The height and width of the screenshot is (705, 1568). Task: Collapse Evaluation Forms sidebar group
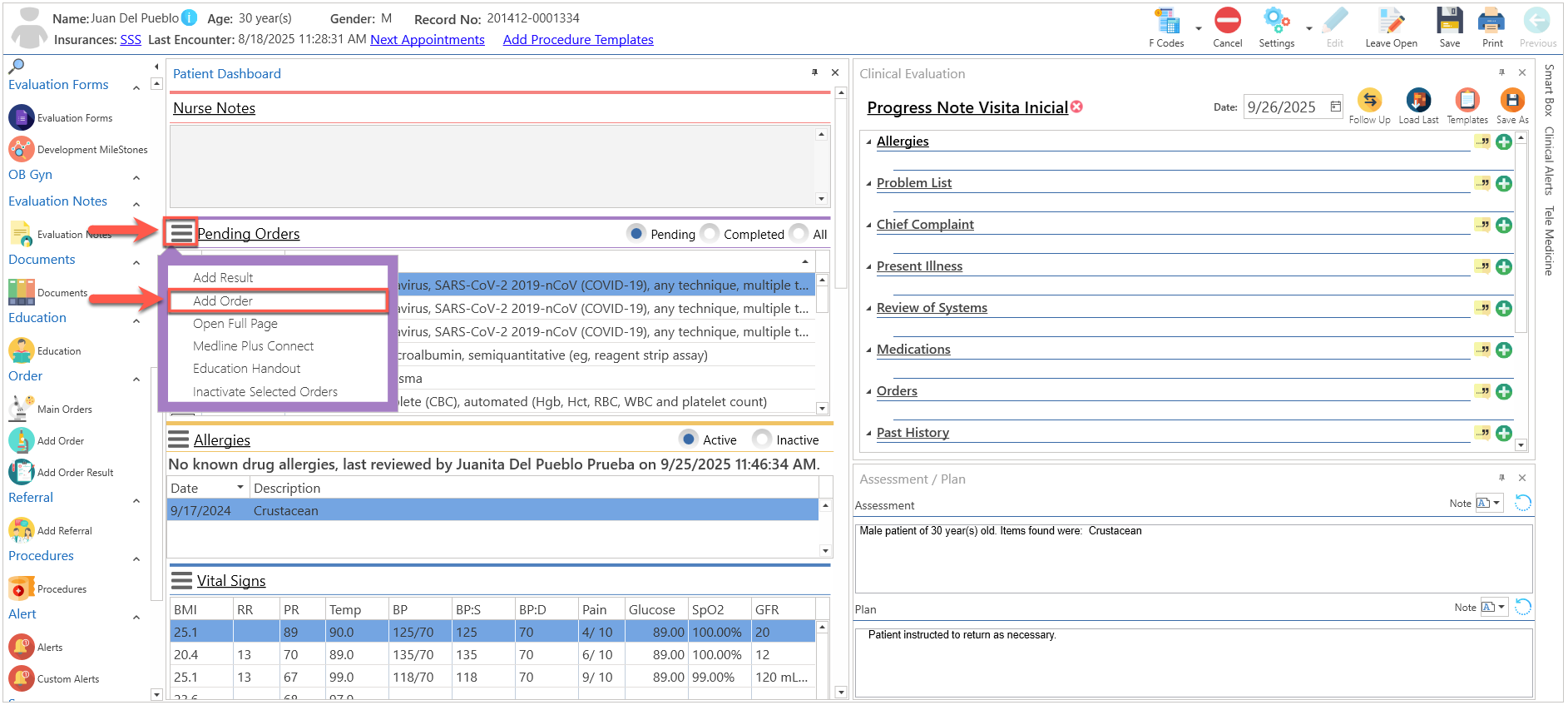[136, 87]
